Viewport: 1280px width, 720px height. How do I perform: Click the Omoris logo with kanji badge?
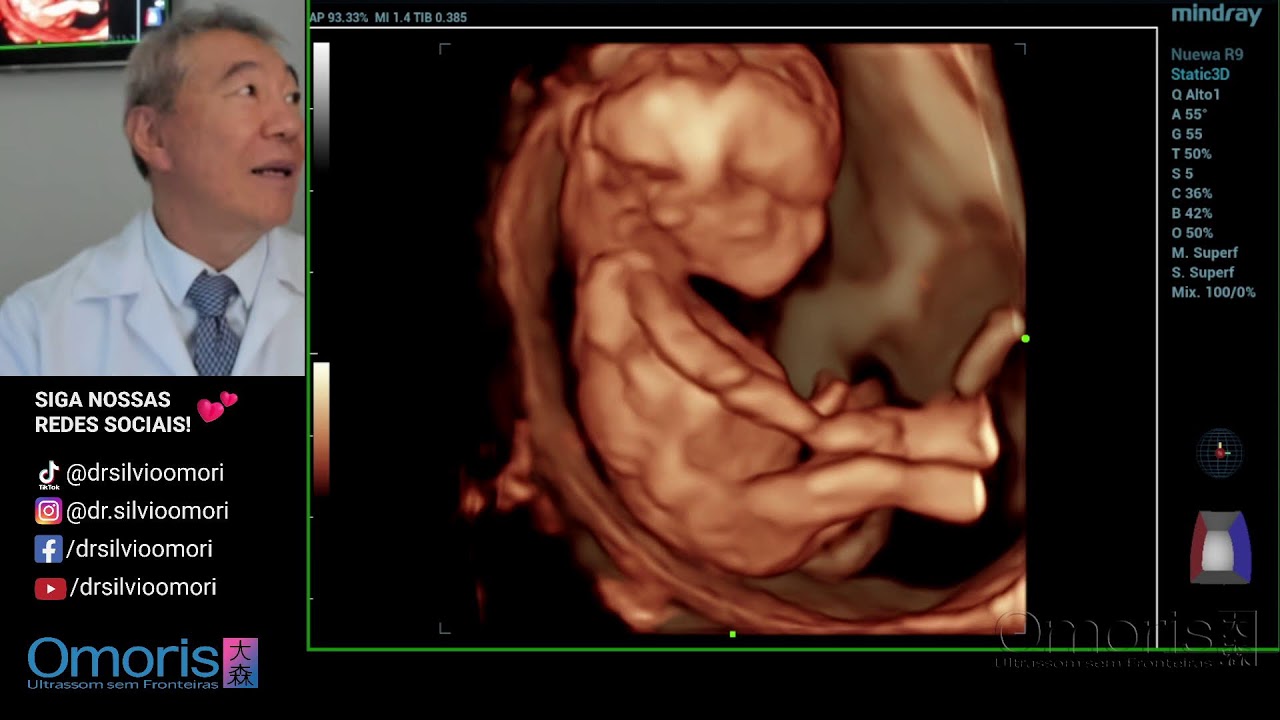click(x=143, y=662)
